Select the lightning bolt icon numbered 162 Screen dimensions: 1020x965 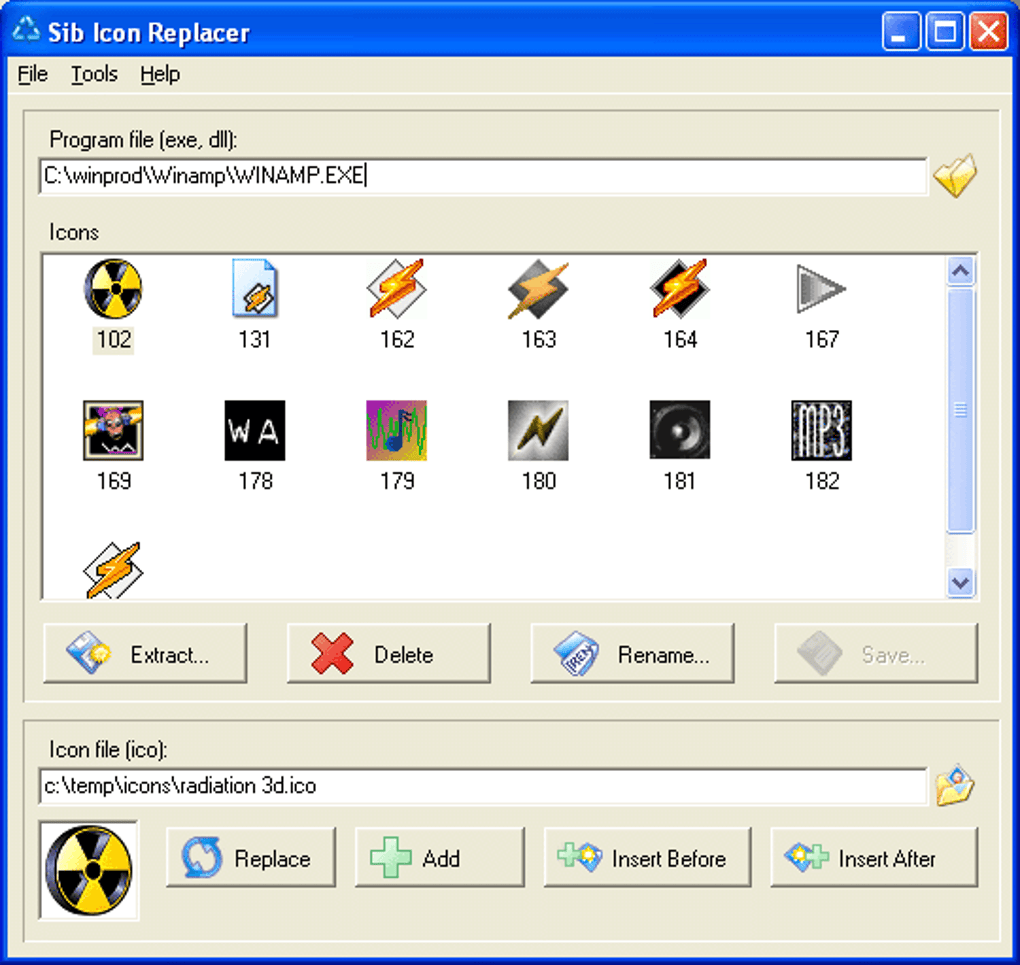[397, 289]
